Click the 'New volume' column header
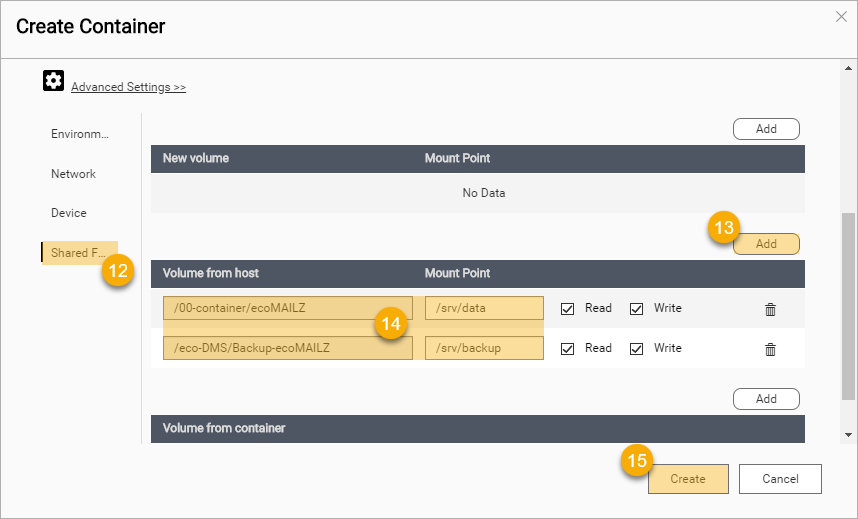858x519 pixels. 196,158
